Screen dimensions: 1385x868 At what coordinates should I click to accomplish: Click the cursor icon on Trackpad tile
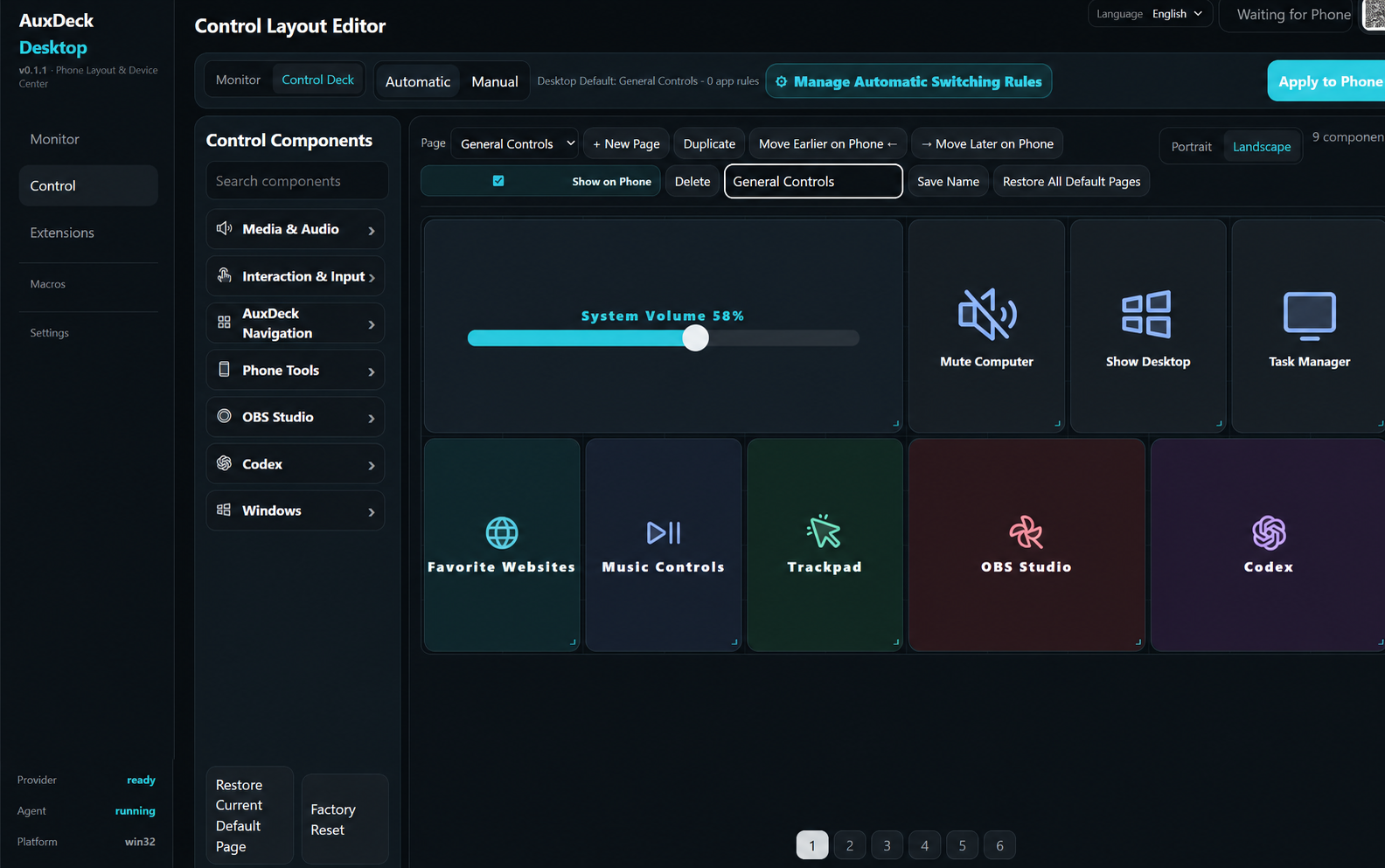(824, 531)
